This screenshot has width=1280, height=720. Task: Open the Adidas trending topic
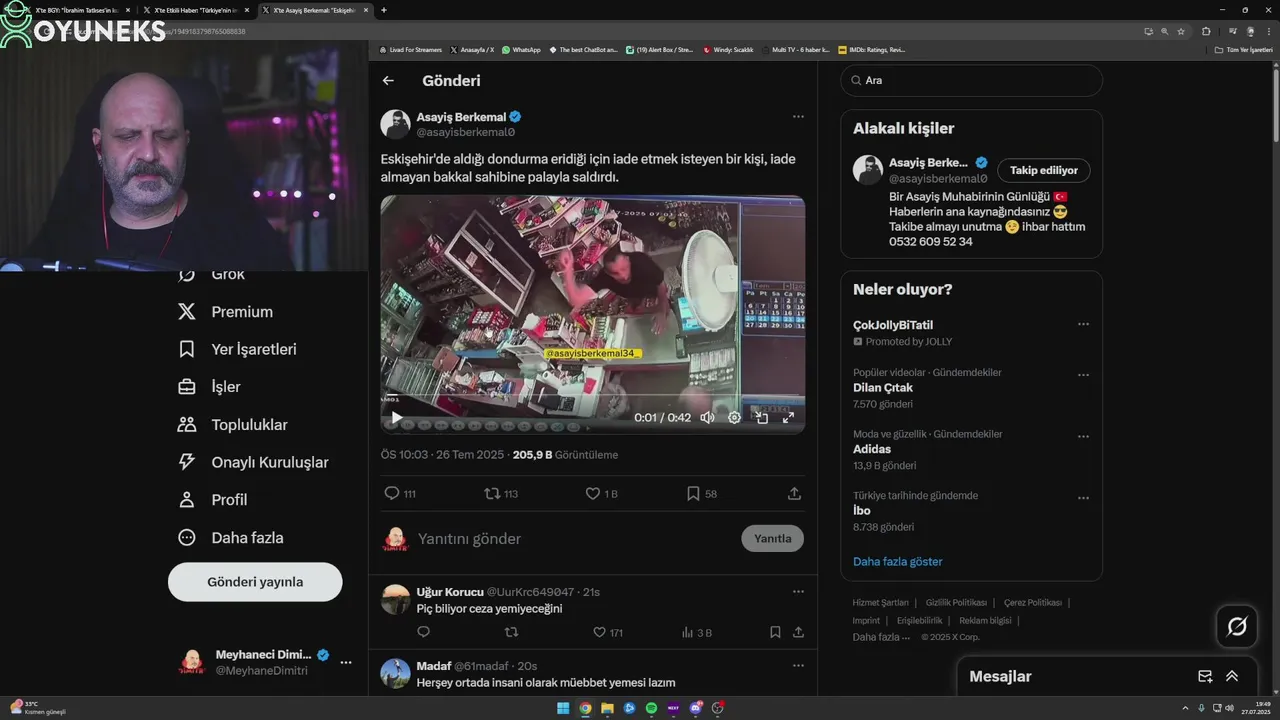click(872, 449)
